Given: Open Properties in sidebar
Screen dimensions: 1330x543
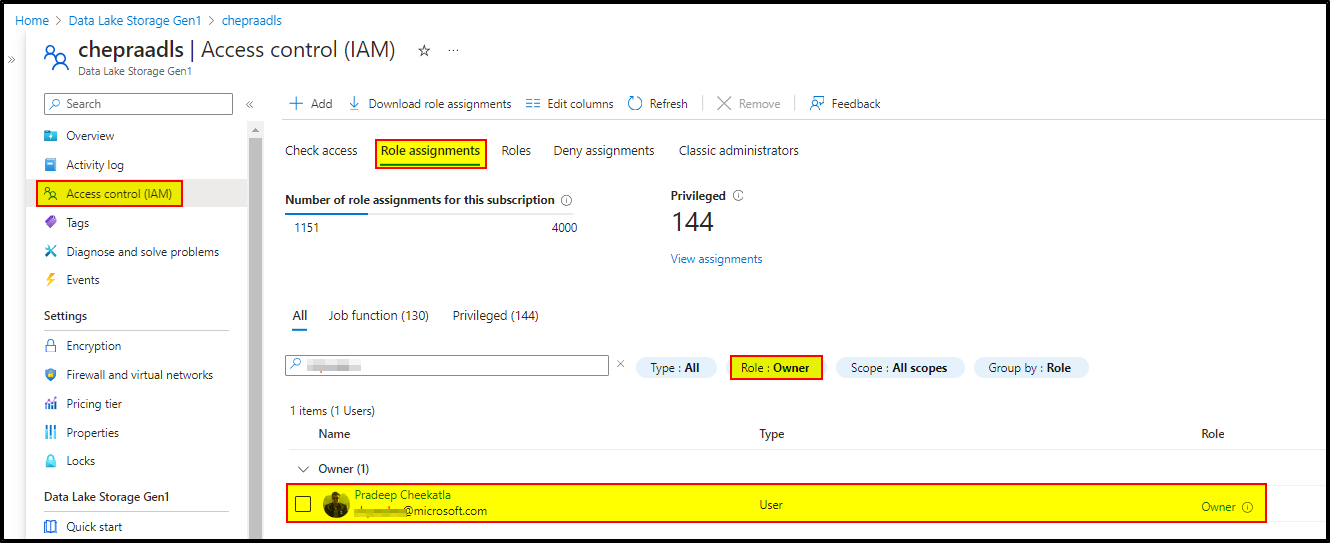Looking at the screenshot, I should (93, 433).
